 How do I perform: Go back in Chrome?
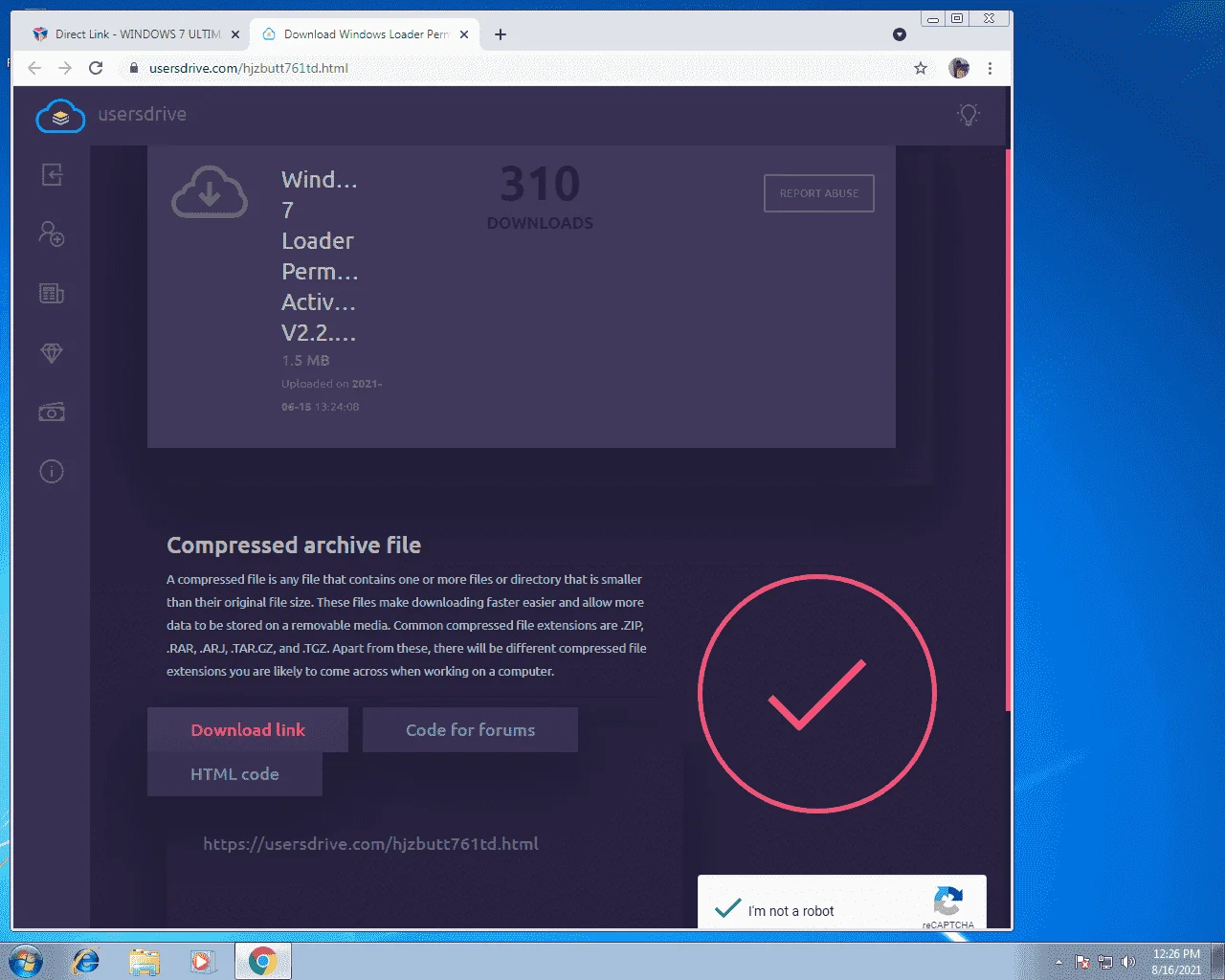(x=34, y=68)
